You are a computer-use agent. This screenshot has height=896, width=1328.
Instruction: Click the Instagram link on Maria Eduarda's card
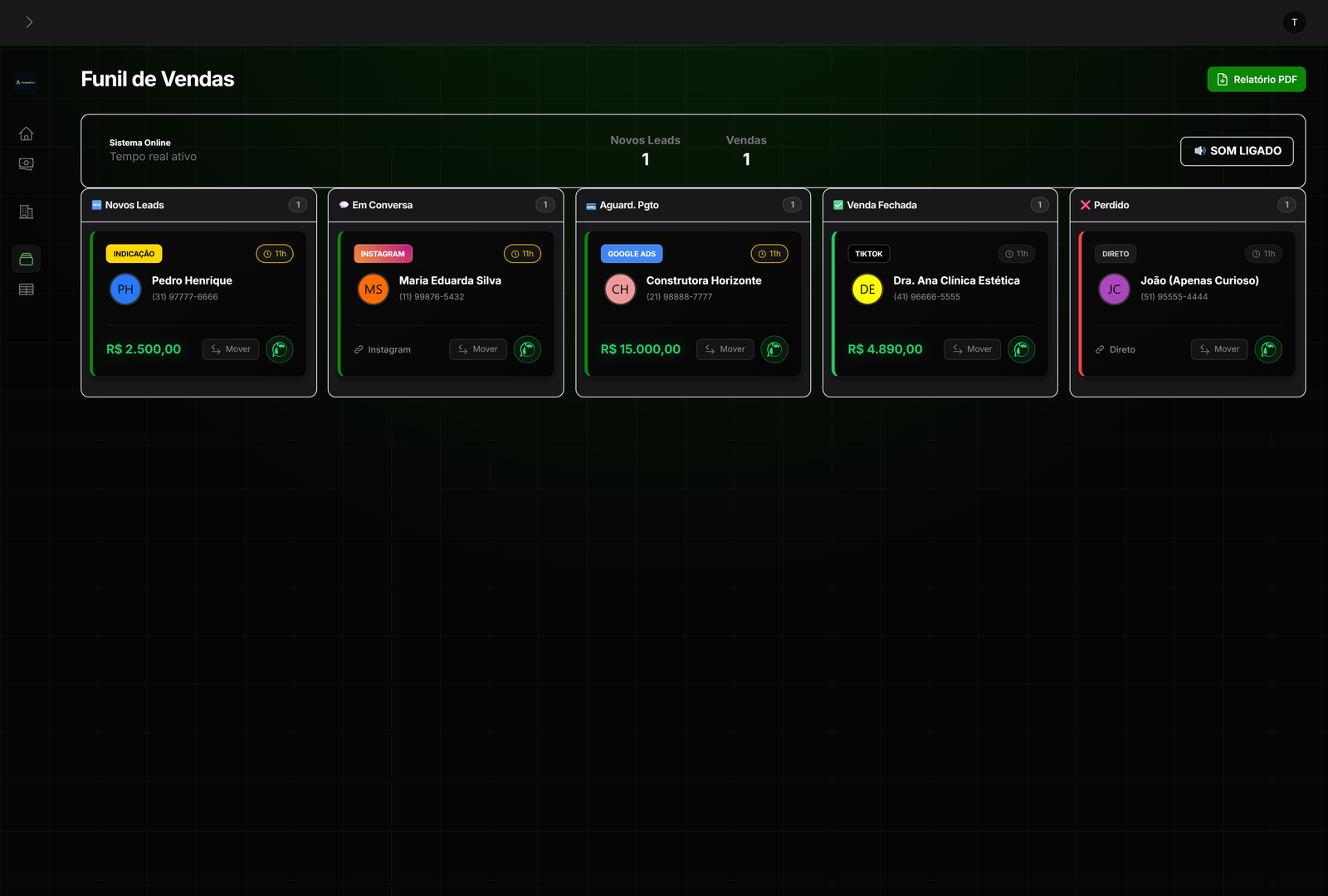(x=383, y=349)
